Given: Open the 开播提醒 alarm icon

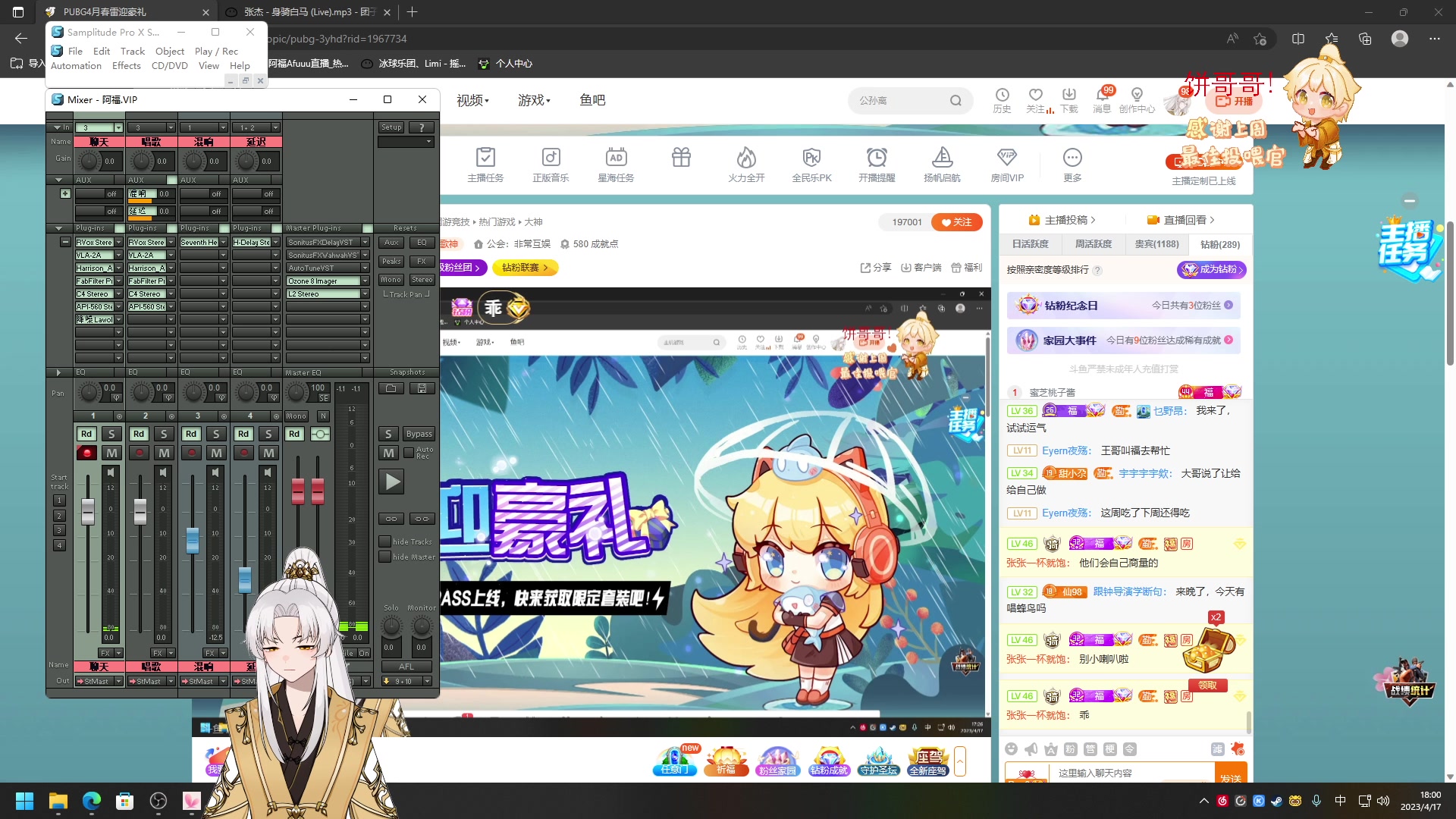Looking at the screenshot, I should click(877, 164).
